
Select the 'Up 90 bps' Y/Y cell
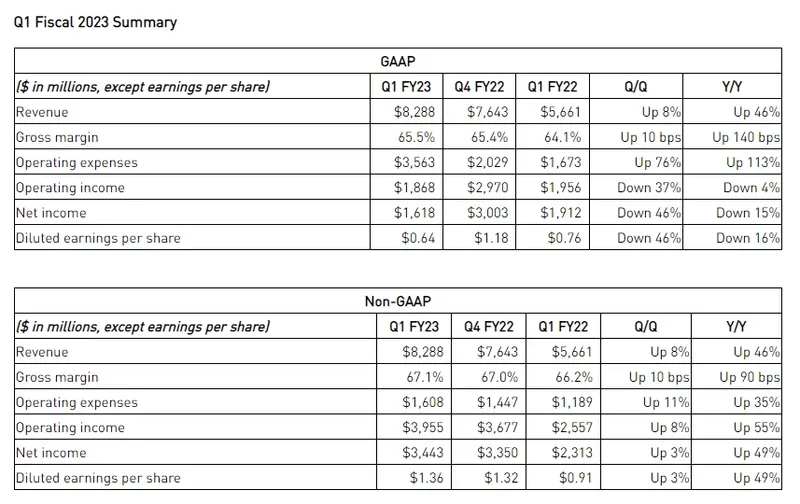[x=750, y=377]
